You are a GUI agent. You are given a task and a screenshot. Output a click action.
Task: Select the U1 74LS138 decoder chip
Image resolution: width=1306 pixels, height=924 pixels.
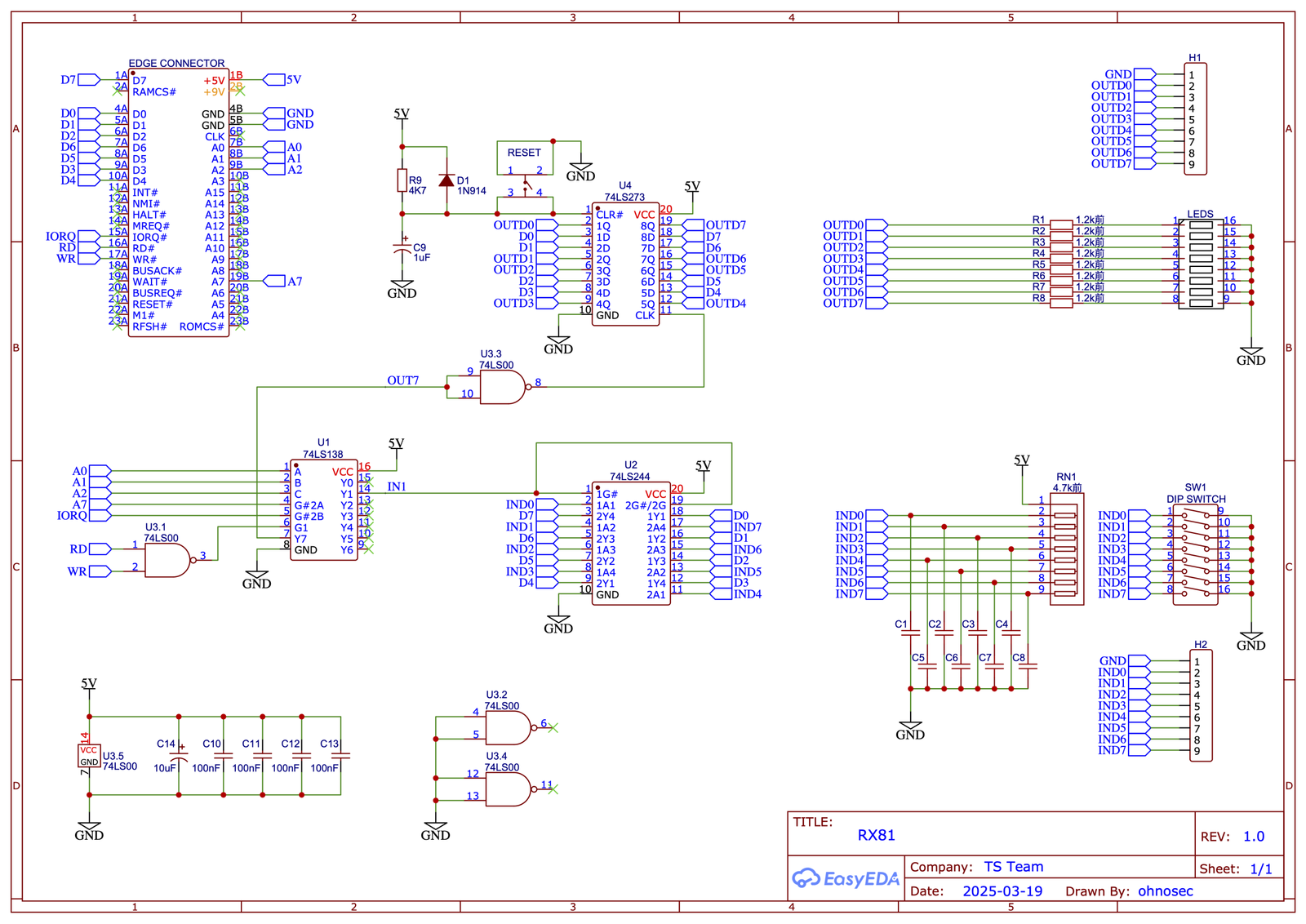coord(323,510)
